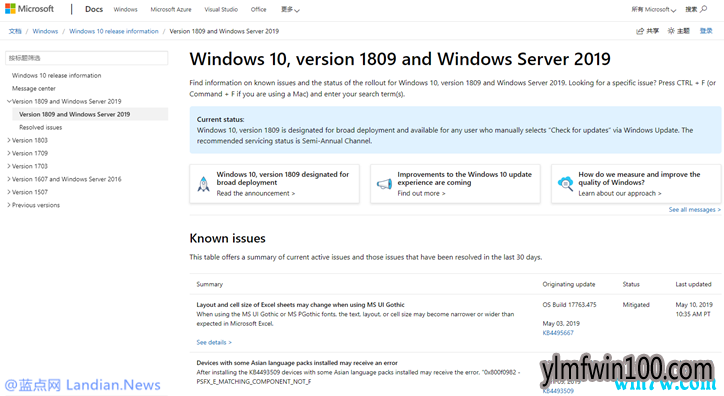This screenshot has width=724, height=396.
Task: Click Find out more link
Action: coord(422,193)
